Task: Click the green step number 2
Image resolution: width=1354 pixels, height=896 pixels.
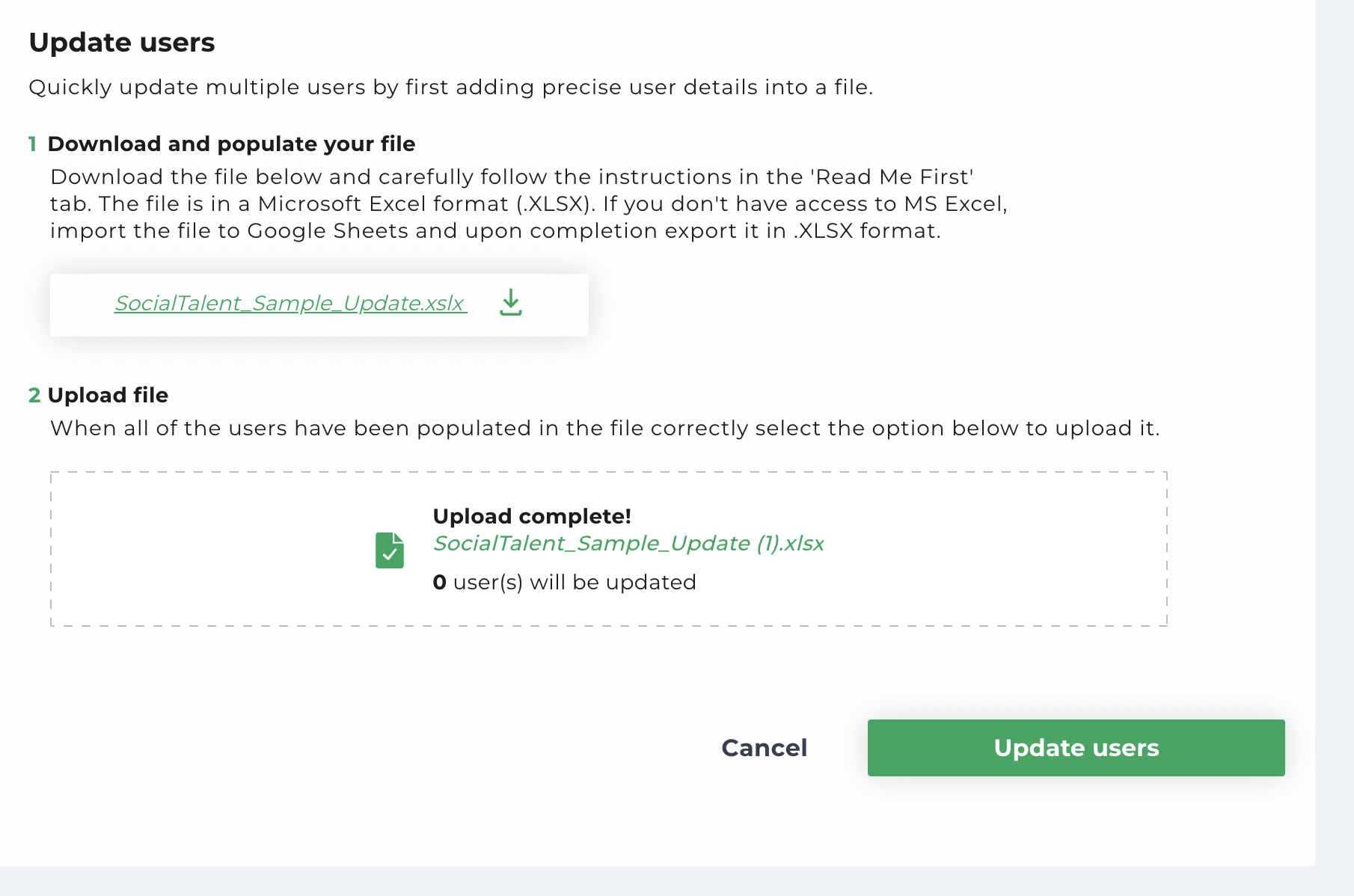Action: click(x=34, y=395)
